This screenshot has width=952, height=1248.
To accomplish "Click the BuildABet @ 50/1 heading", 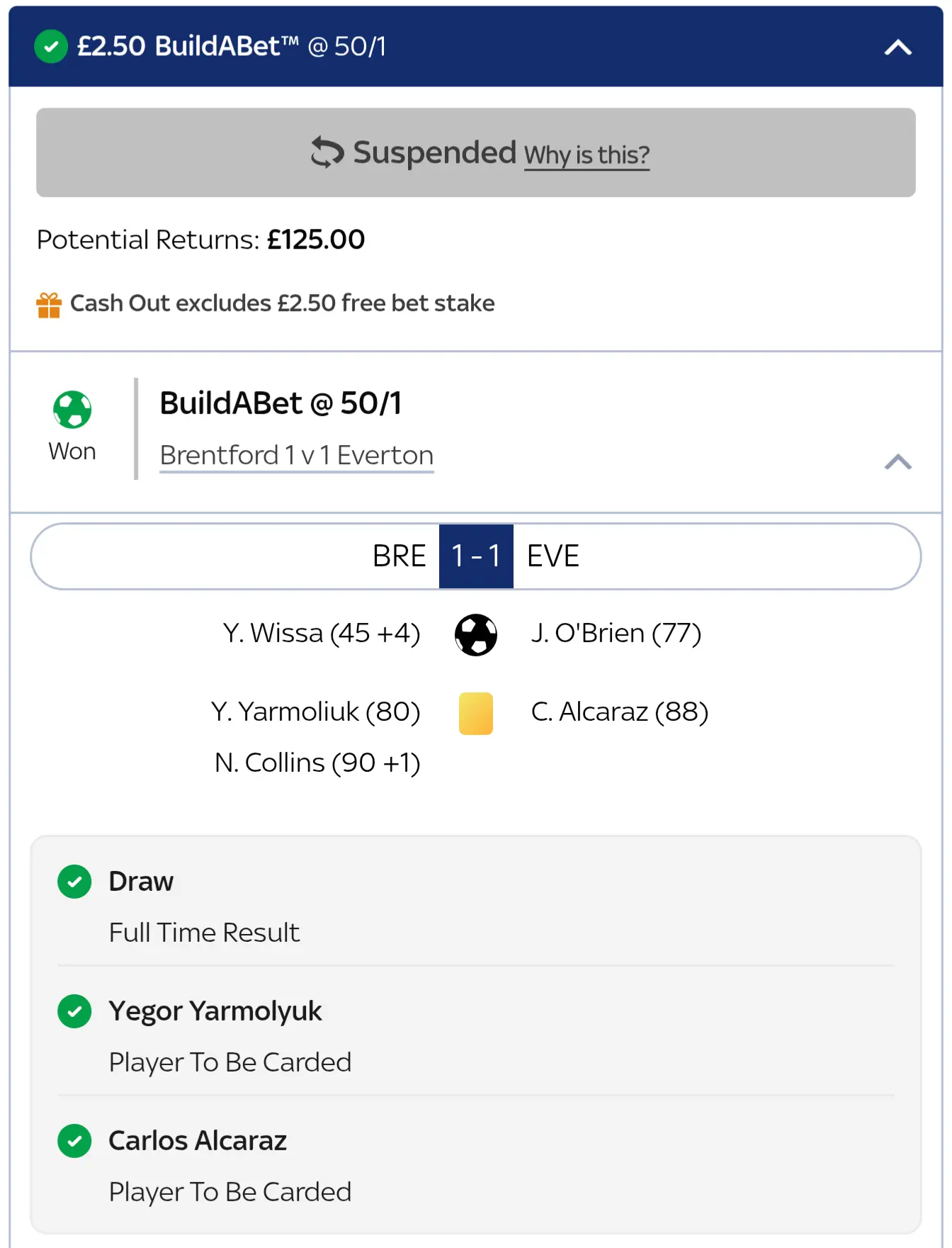I will click(x=280, y=403).
